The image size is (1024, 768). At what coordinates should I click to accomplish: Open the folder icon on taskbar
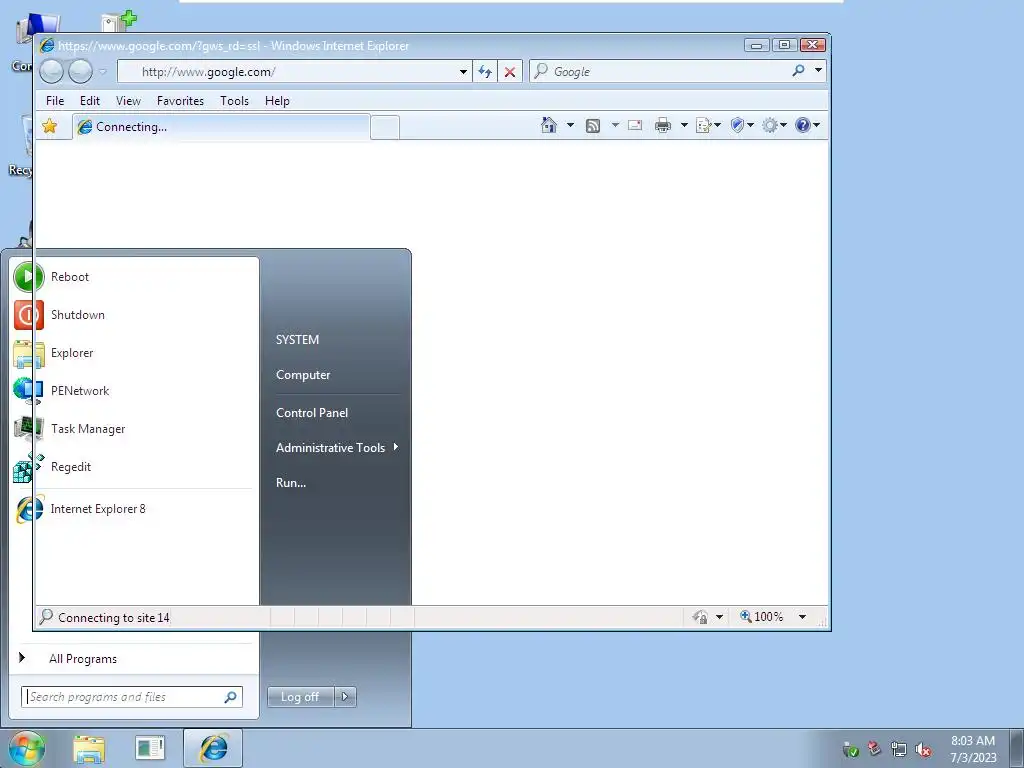89,749
